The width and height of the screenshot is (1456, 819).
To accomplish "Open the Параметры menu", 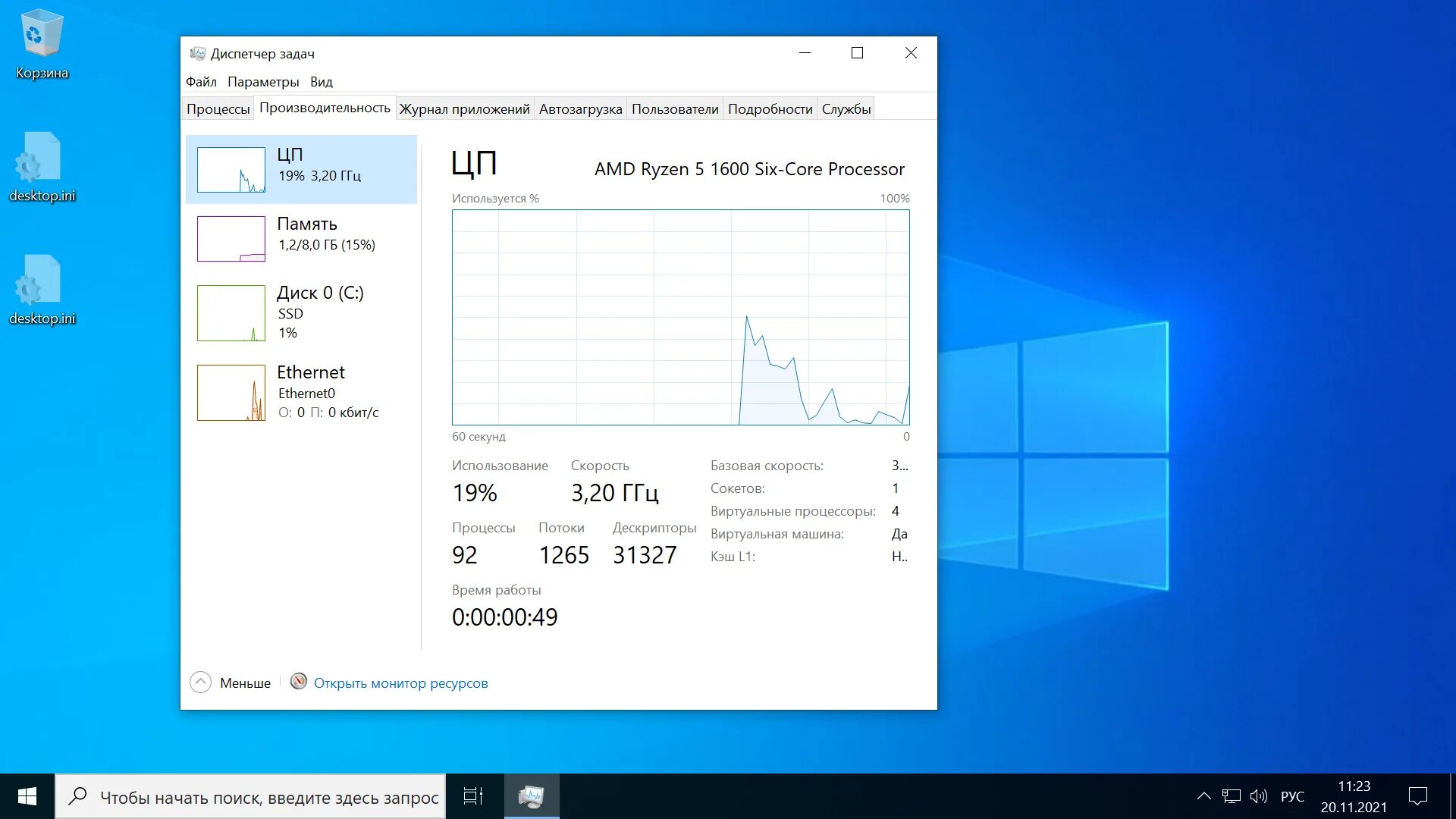I will 263,82.
